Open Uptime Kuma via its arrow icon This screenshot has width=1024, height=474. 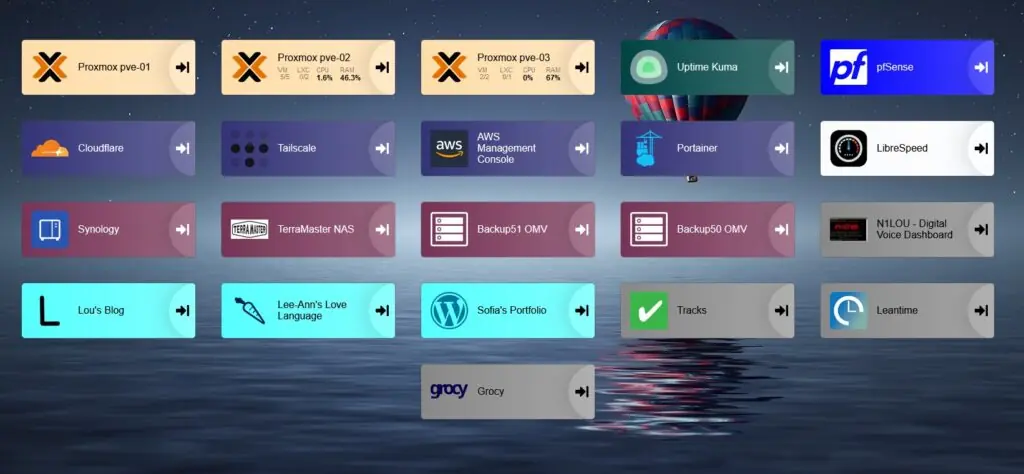coord(782,67)
